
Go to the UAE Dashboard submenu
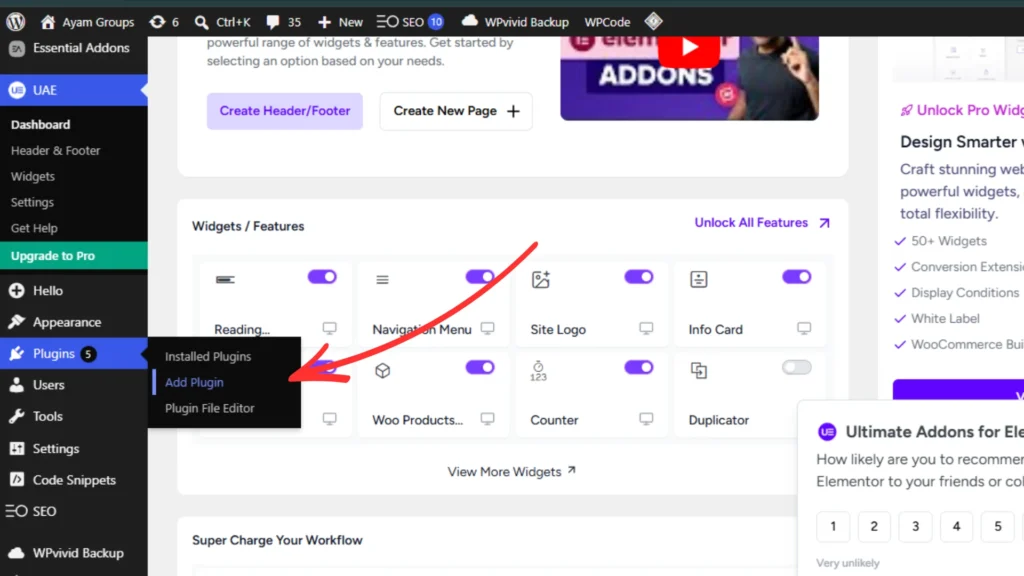pos(40,125)
